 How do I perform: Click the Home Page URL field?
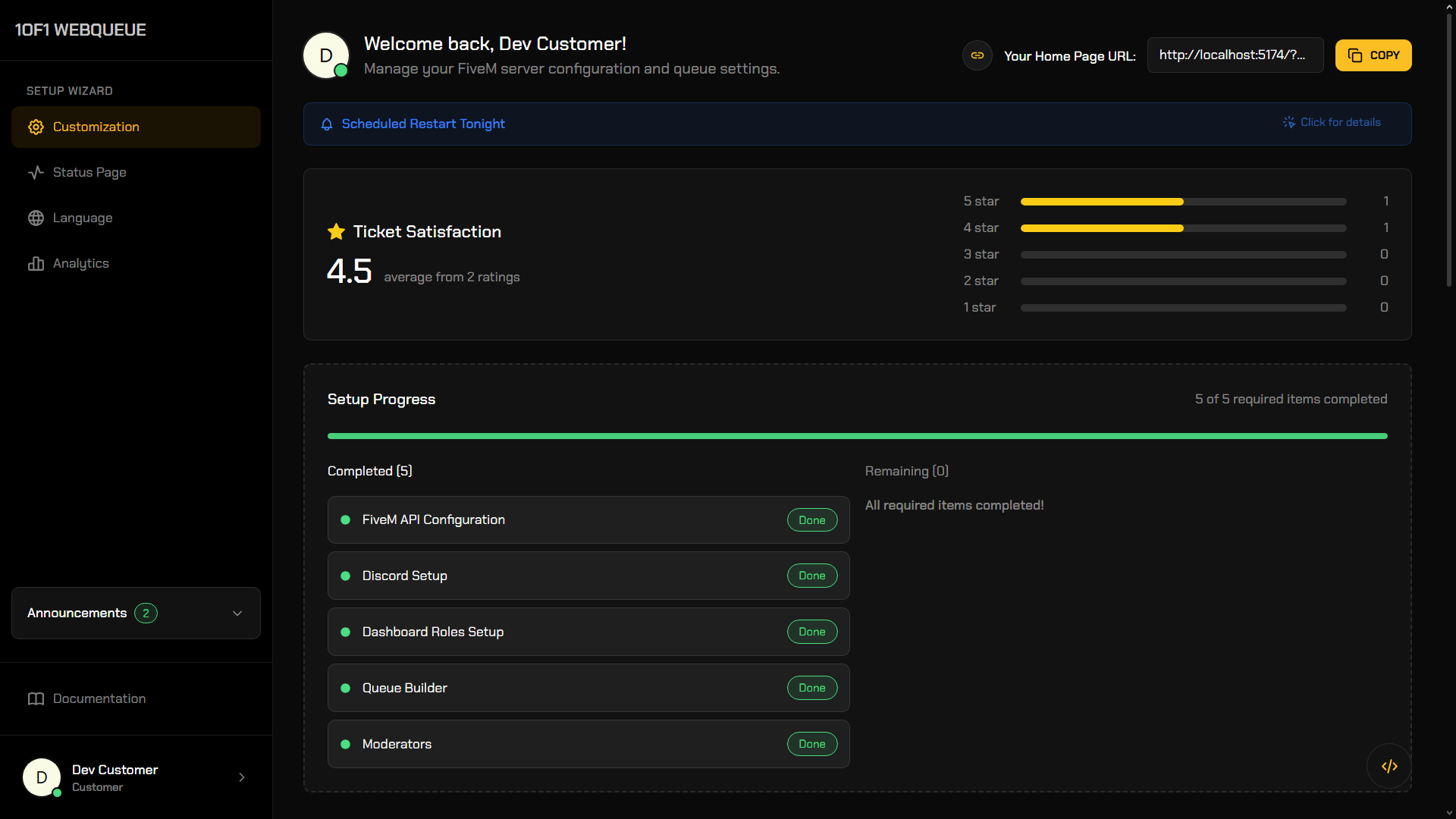click(x=1235, y=55)
